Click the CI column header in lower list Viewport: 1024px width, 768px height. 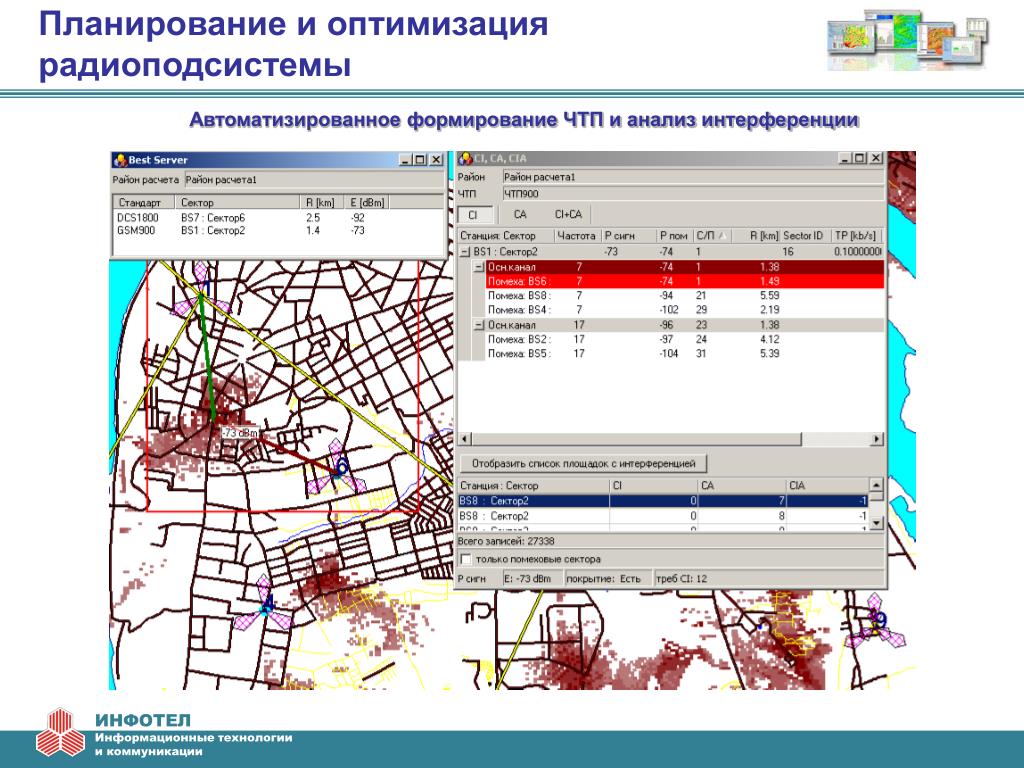(x=654, y=486)
